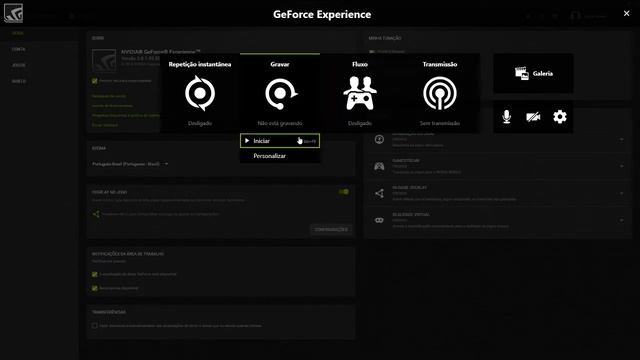Open the first green link under the version info

pyautogui.click(x=109, y=96)
